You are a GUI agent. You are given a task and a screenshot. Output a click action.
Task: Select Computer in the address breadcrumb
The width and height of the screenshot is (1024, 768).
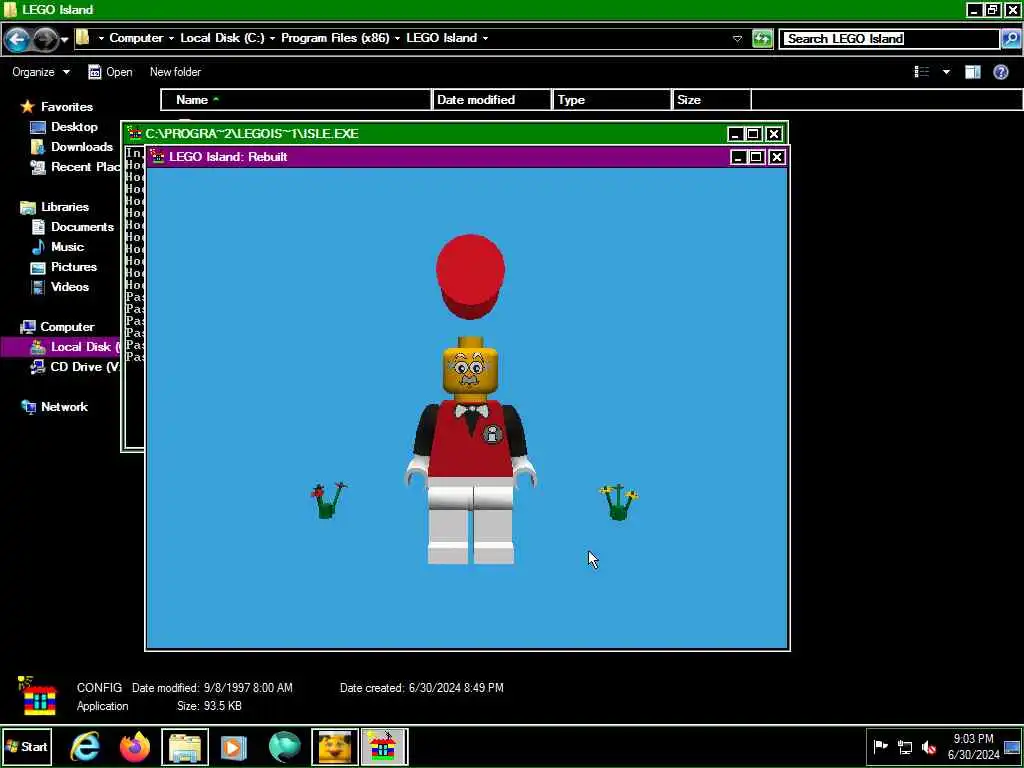pos(136,38)
